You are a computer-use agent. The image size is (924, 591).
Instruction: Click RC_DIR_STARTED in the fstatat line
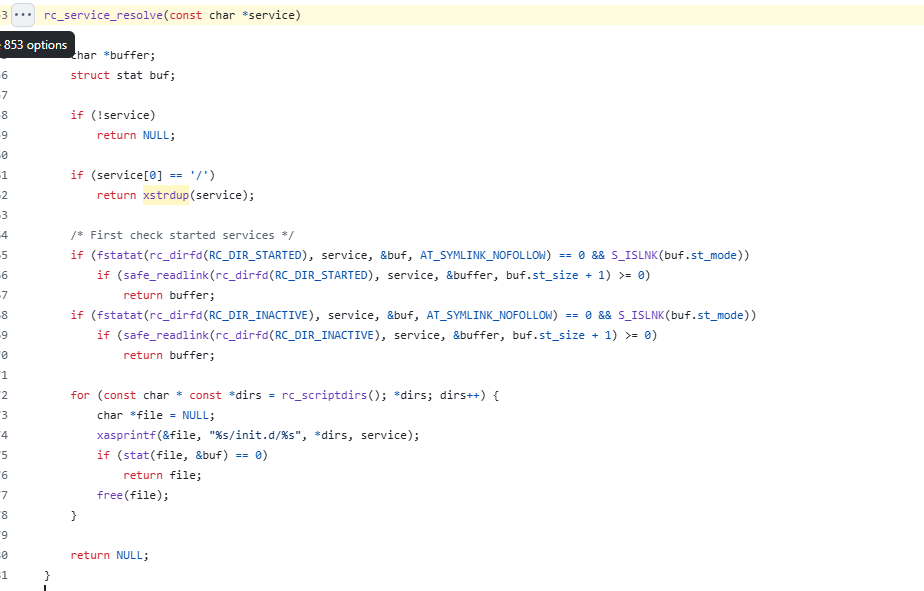point(255,255)
